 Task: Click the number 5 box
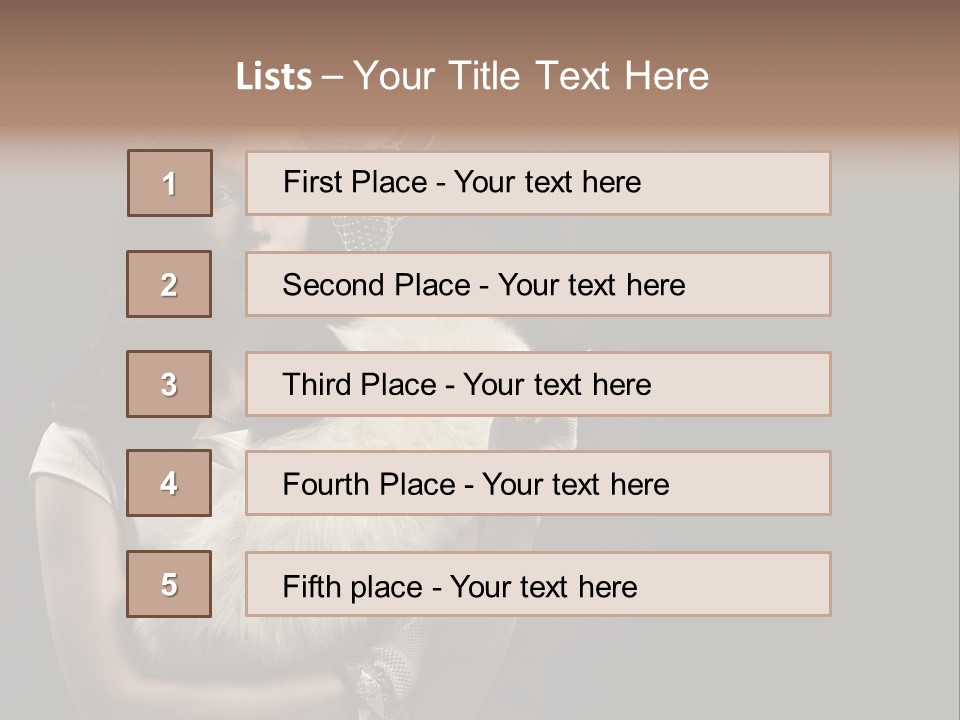[x=169, y=584]
